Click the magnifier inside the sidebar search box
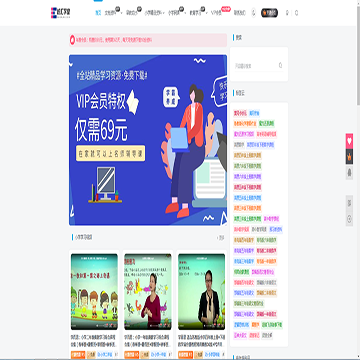Screen dimensions: 360x360 point(280,65)
